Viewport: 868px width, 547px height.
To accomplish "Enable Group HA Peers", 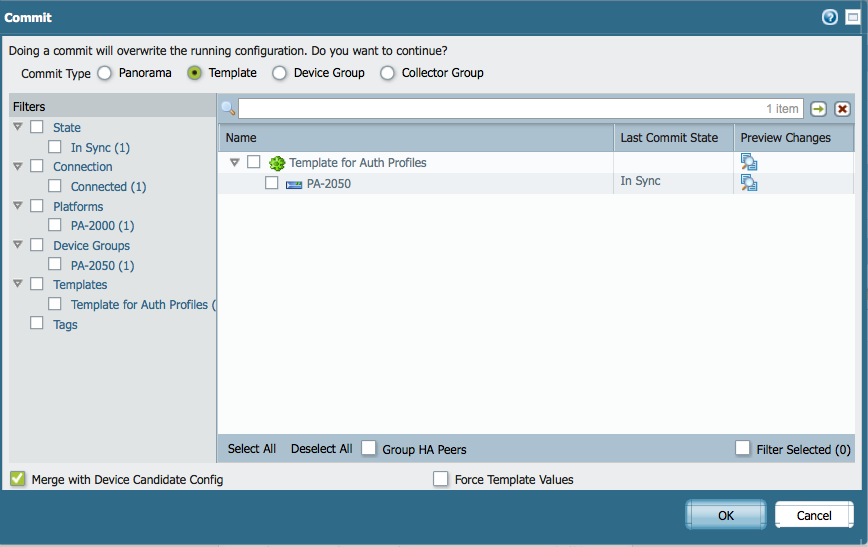I will click(369, 448).
